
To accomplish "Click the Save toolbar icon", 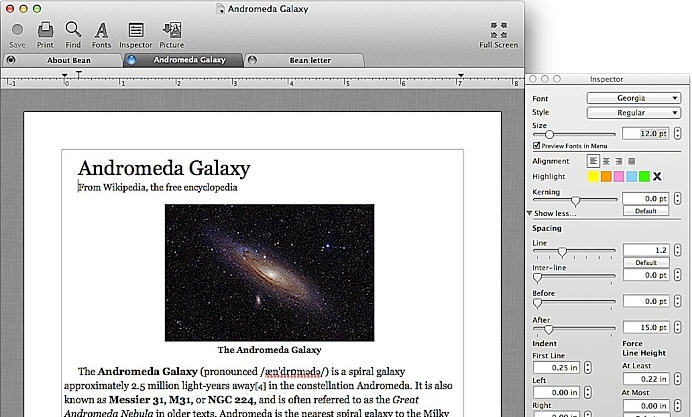I will pyautogui.click(x=17, y=30).
